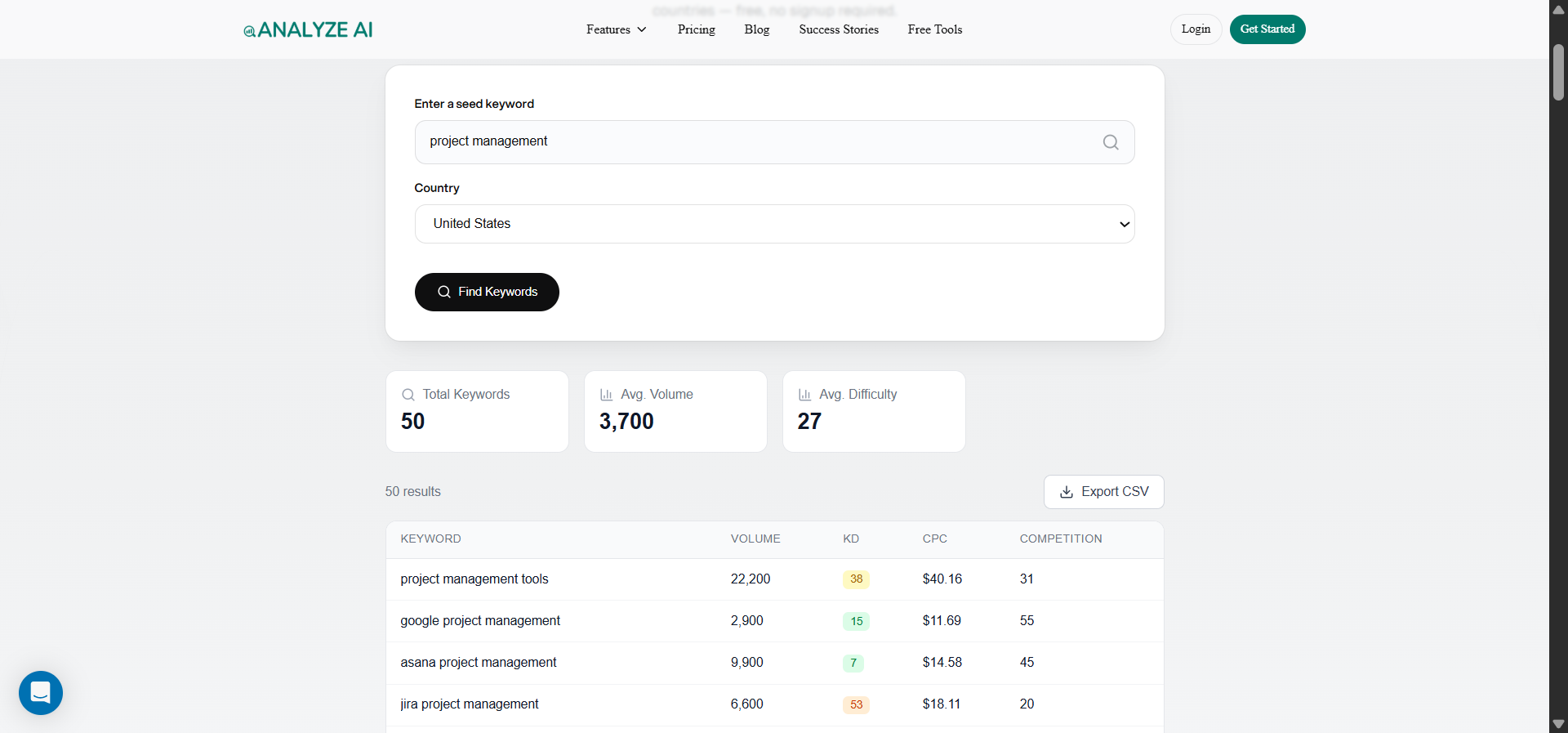Click the Avg. Difficulty value 27
1568x733 pixels.
click(809, 422)
